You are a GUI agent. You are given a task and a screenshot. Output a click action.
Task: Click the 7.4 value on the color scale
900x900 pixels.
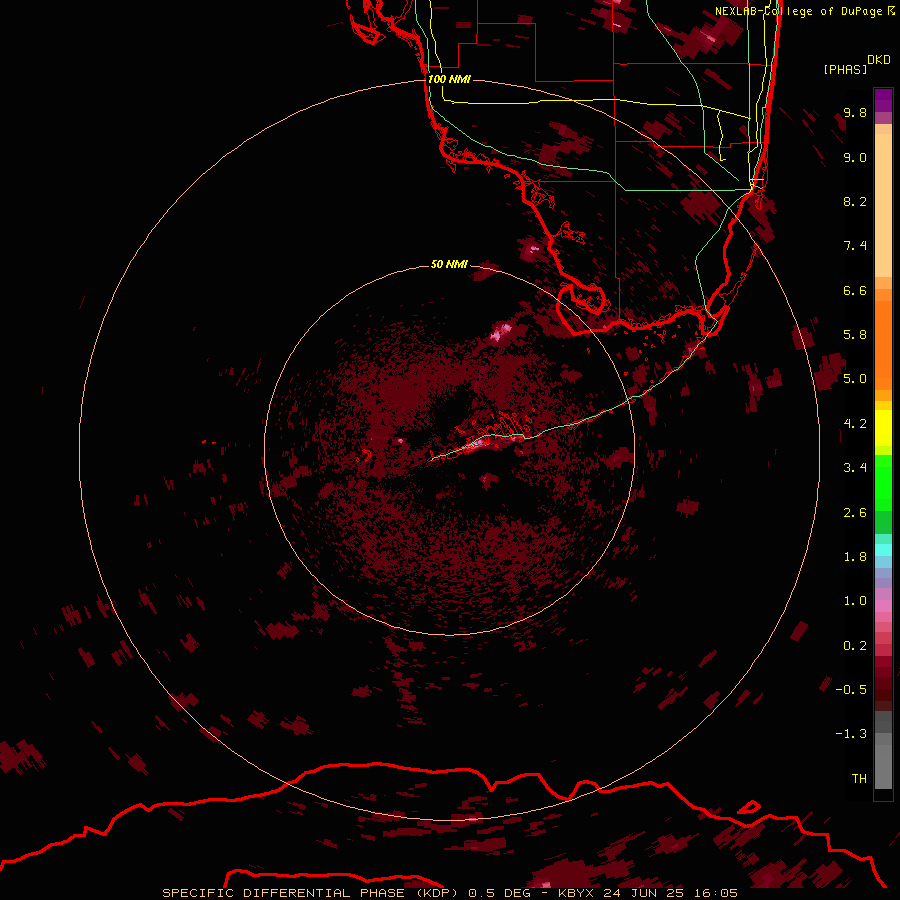coord(855,246)
